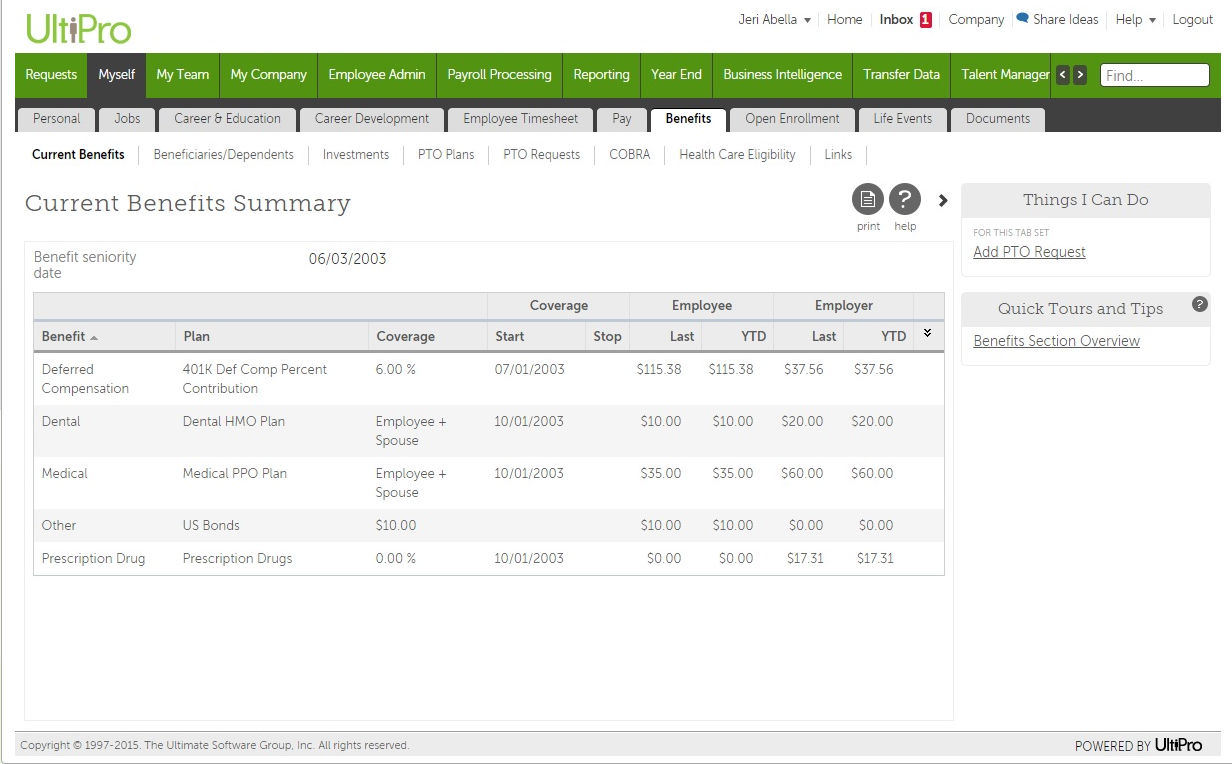Viewport: 1232px width, 764px height.
Task: Switch to the Benefits tab
Action: pos(688,119)
